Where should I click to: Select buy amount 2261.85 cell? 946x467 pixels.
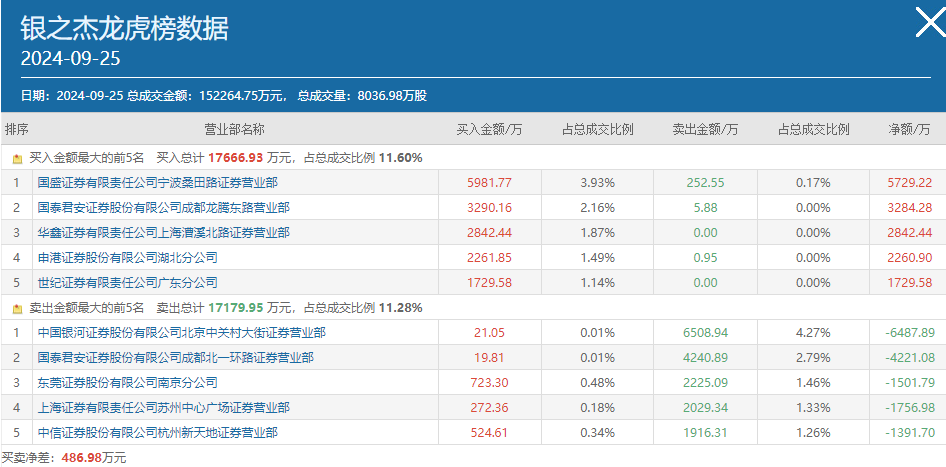click(x=489, y=258)
